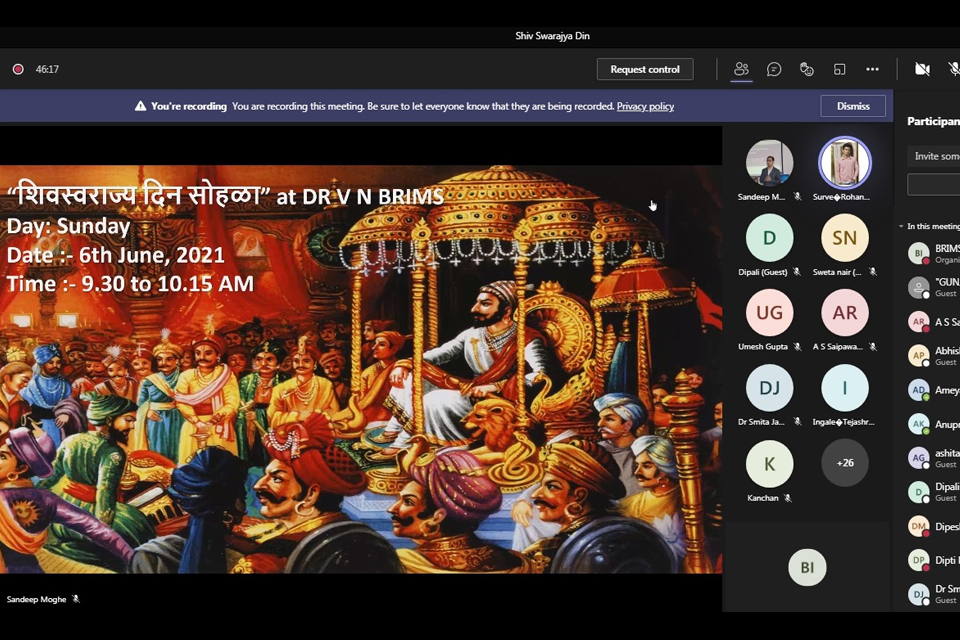960x640 pixels.
Task: Click Kanchan's K avatar
Action: pos(770,464)
